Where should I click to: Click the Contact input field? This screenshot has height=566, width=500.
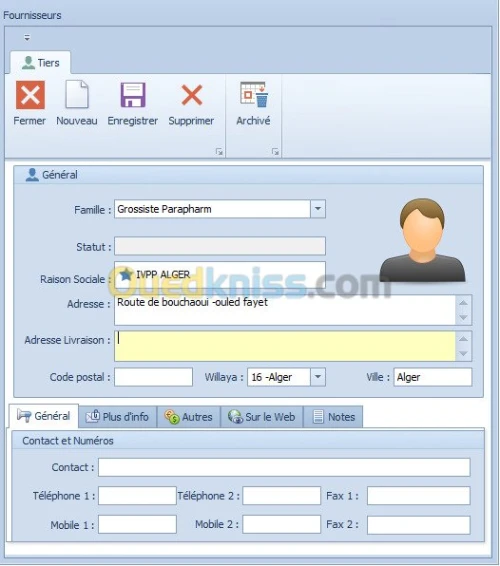pyautogui.click(x=284, y=467)
